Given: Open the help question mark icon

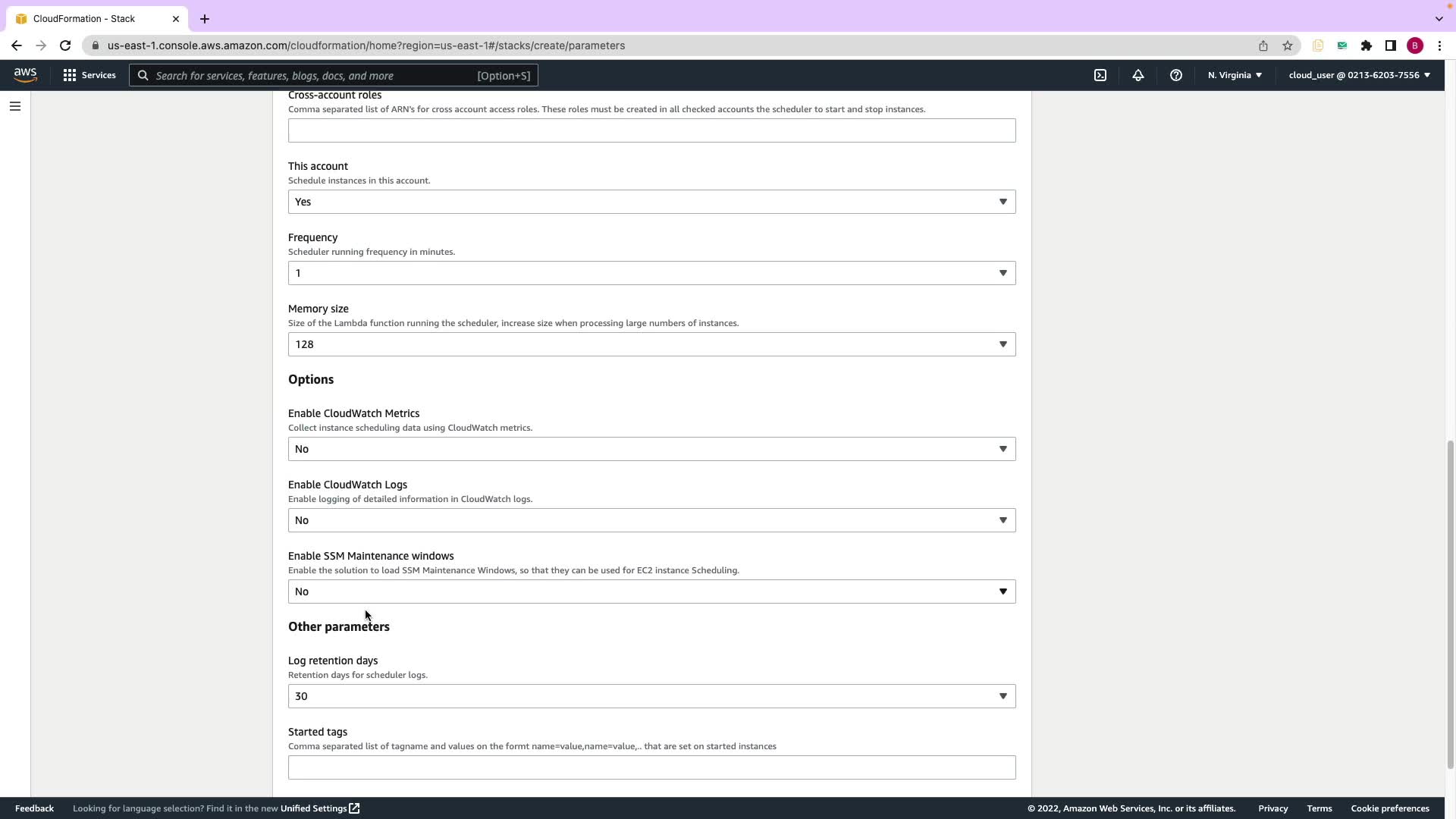Looking at the screenshot, I should (1176, 75).
